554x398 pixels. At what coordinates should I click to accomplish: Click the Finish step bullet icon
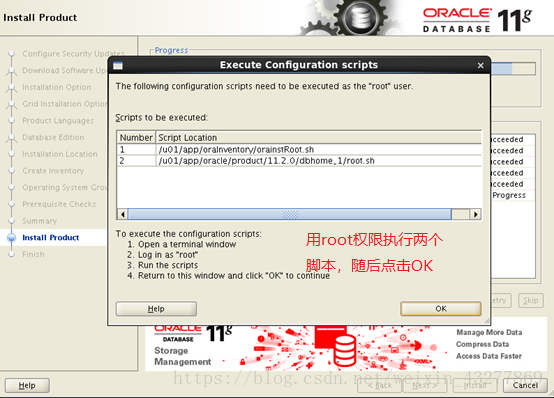pyautogui.click(x=12, y=254)
